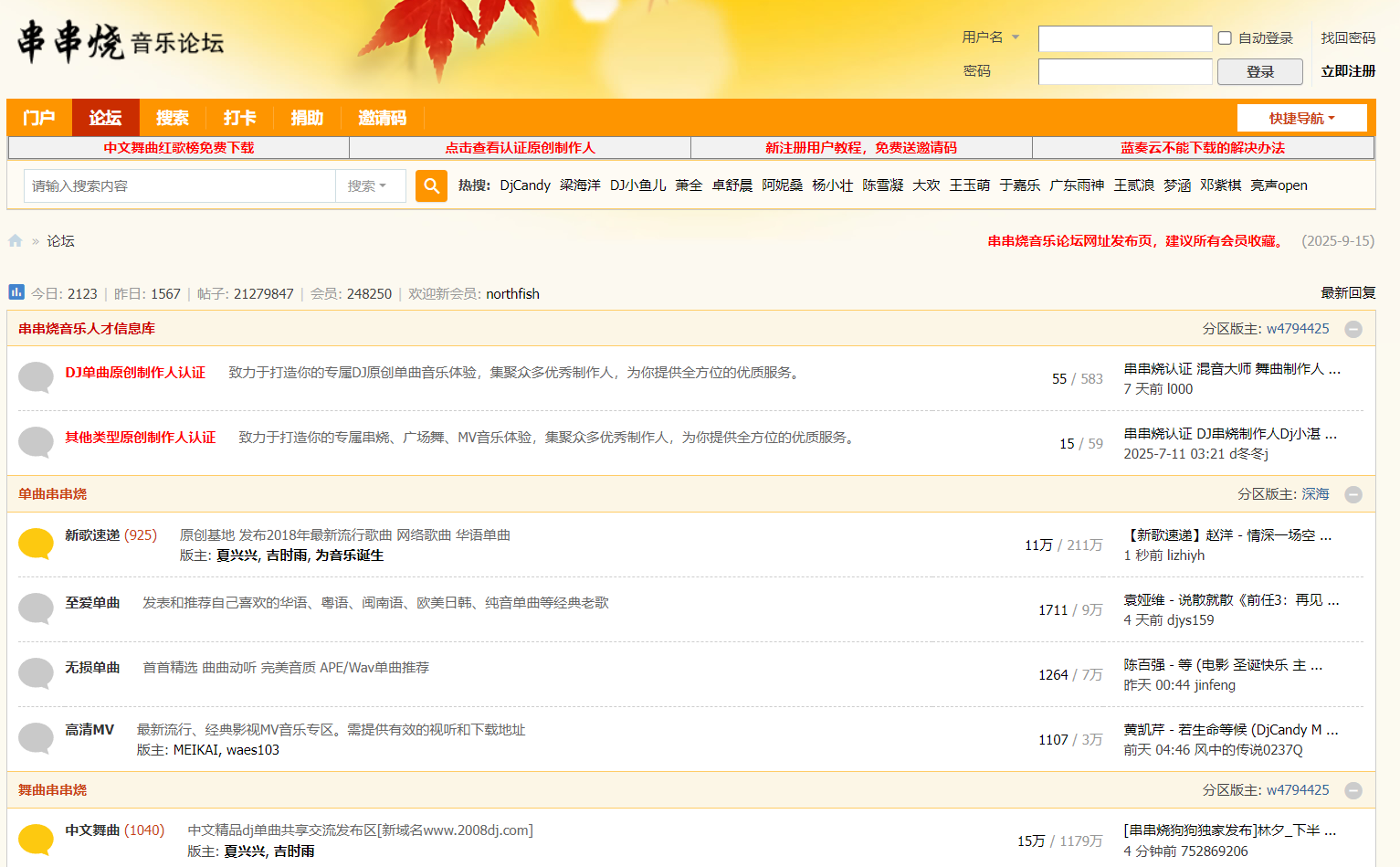
Task: Collapse the 串串烧音乐人才信息库 section
Action: (x=1353, y=329)
